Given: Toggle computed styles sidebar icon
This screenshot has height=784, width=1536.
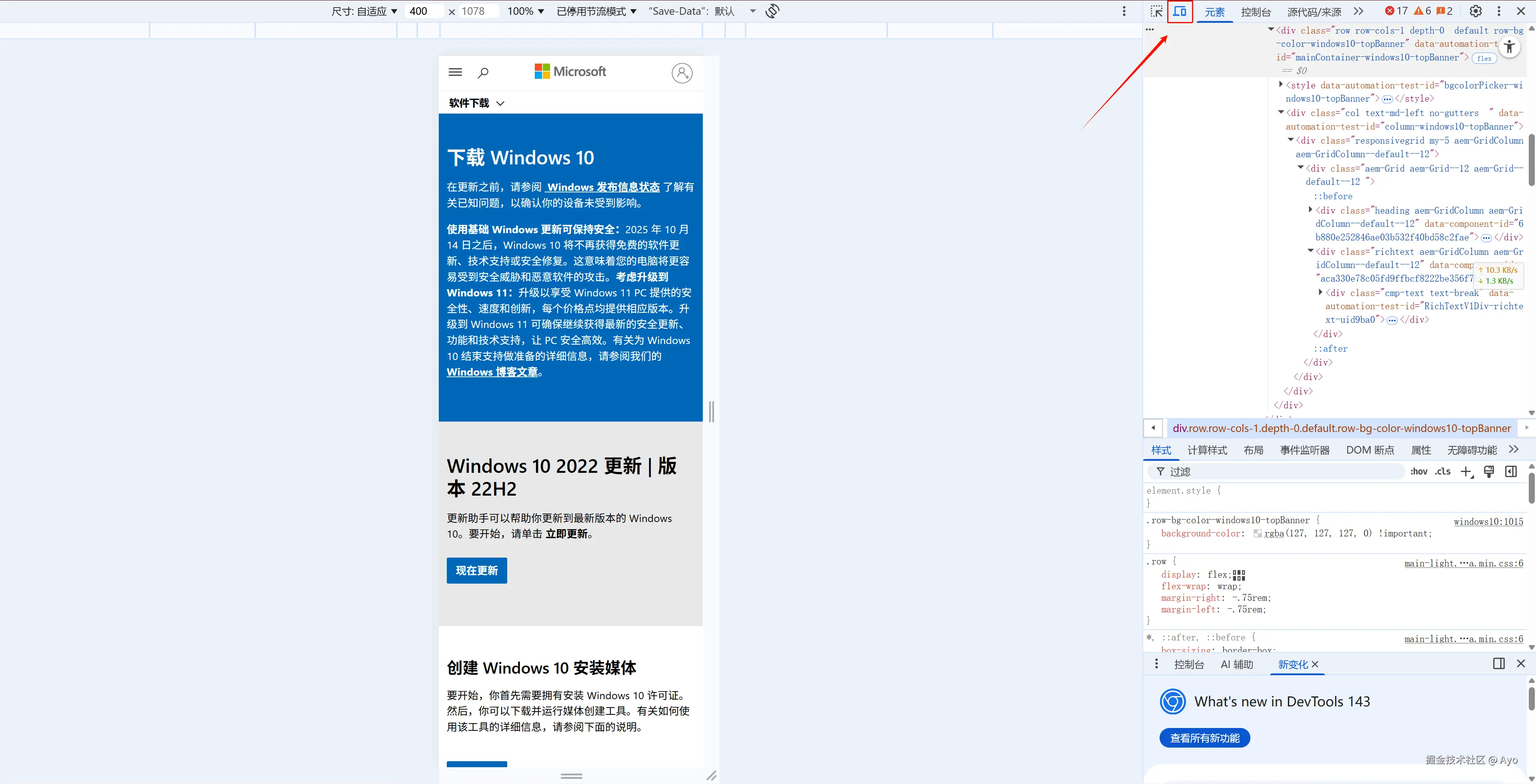Looking at the screenshot, I should point(1510,472).
